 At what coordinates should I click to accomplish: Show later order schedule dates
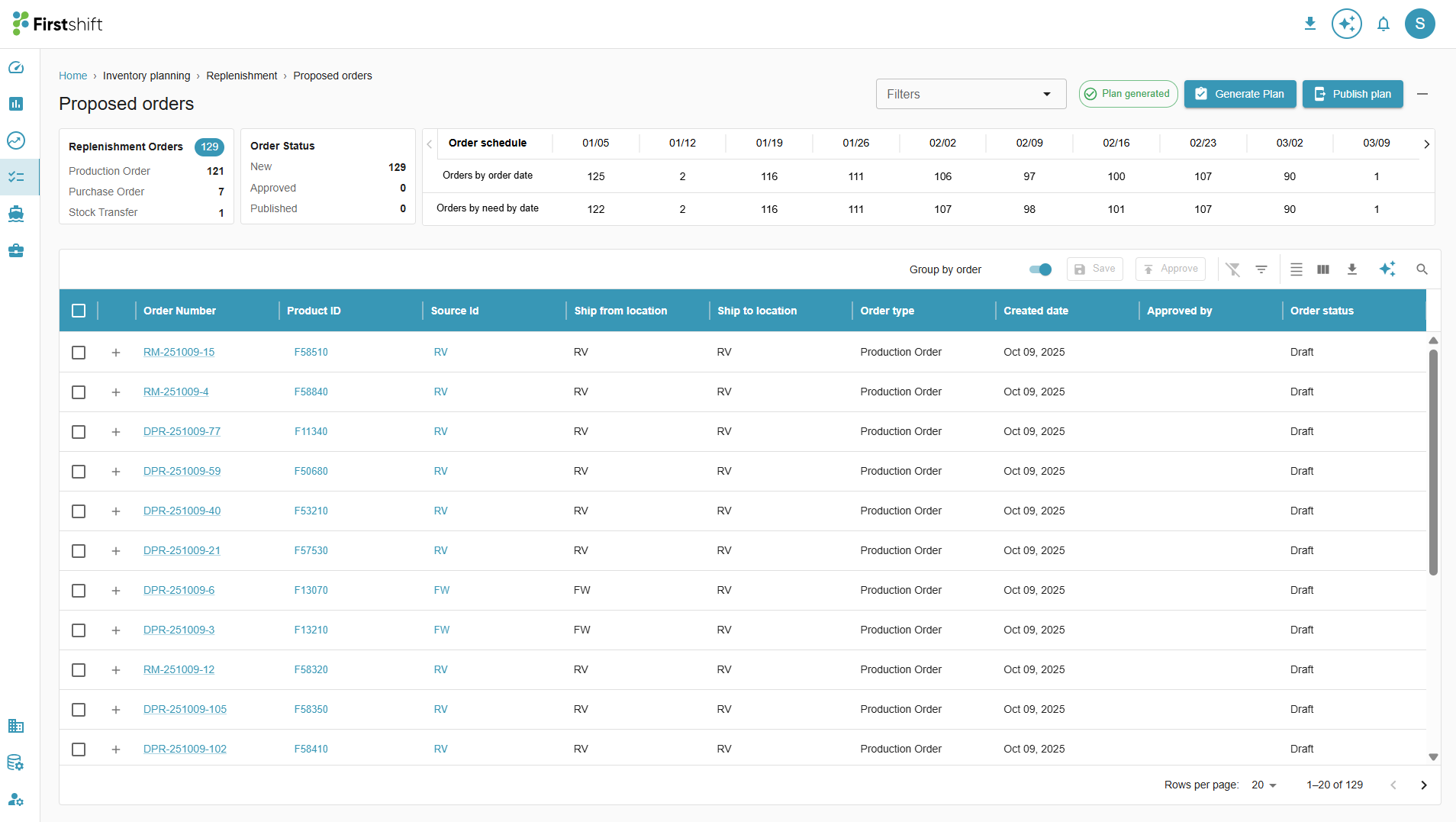1426,144
